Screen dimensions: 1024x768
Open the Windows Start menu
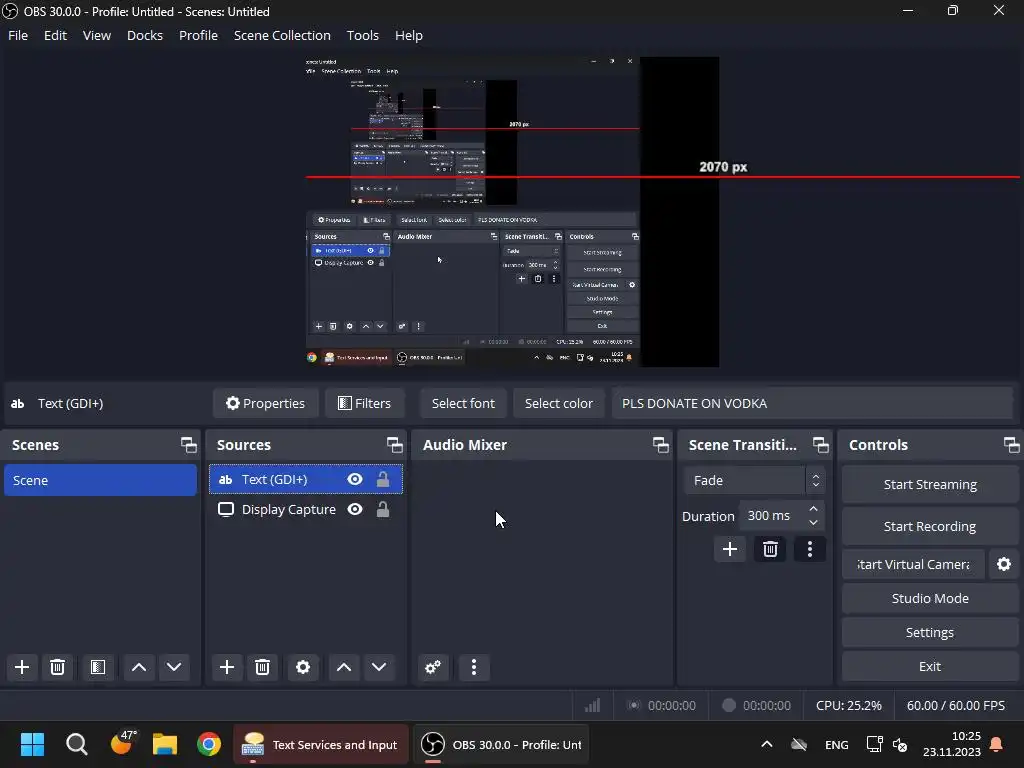tap(32, 744)
